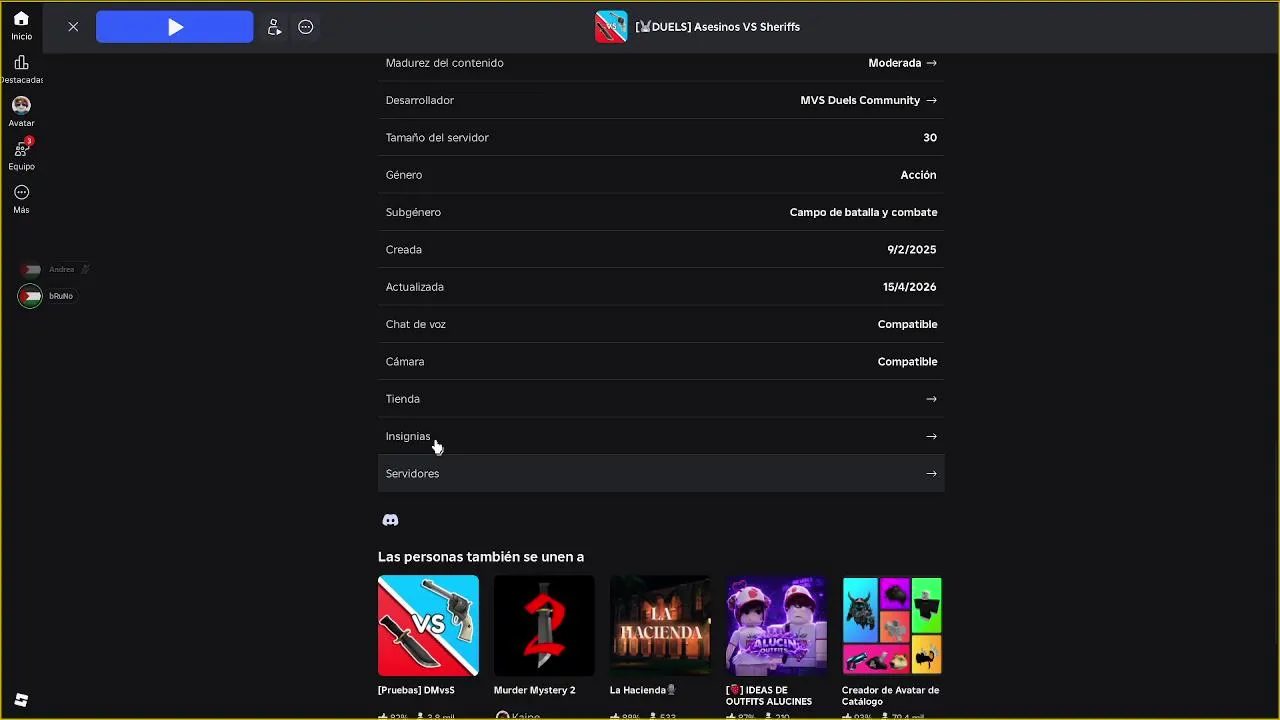Open the more options ellipsis icon
Screen dimensions: 1280x720
click(306, 27)
